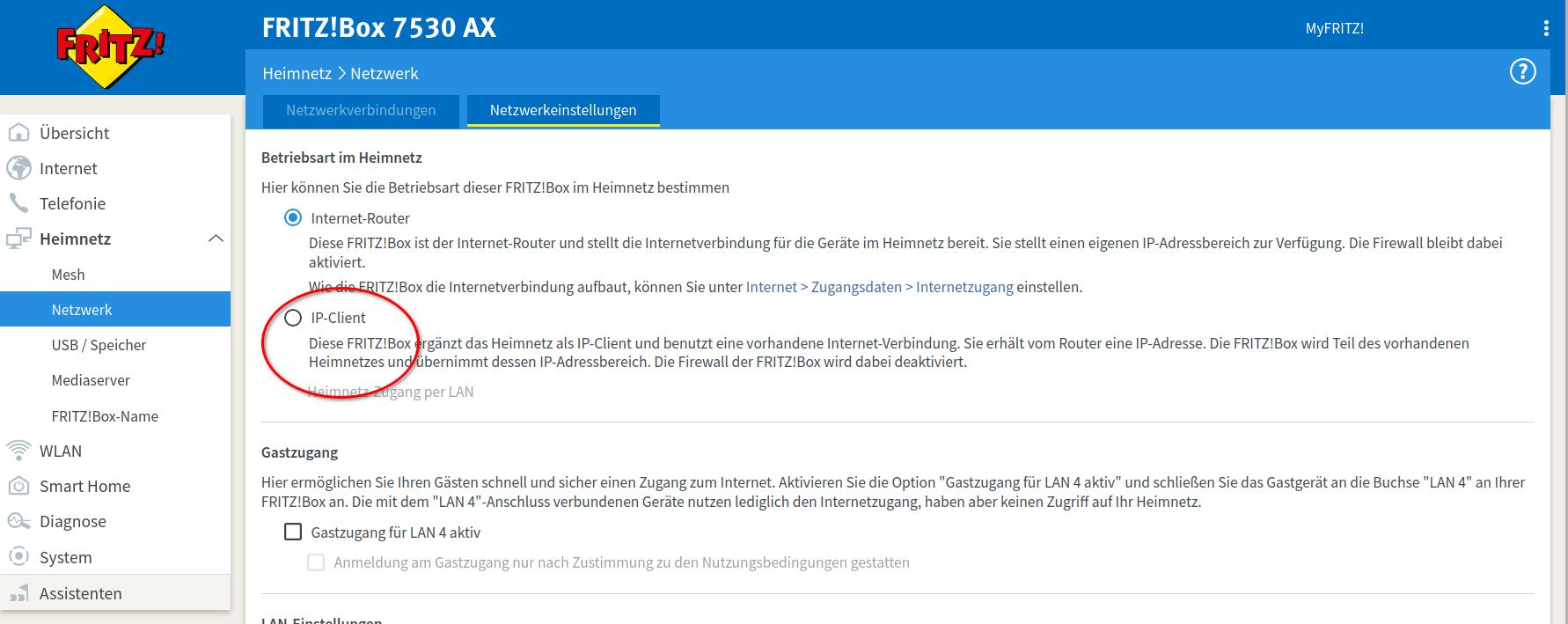Select the Internet-Router radio button

[x=293, y=217]
